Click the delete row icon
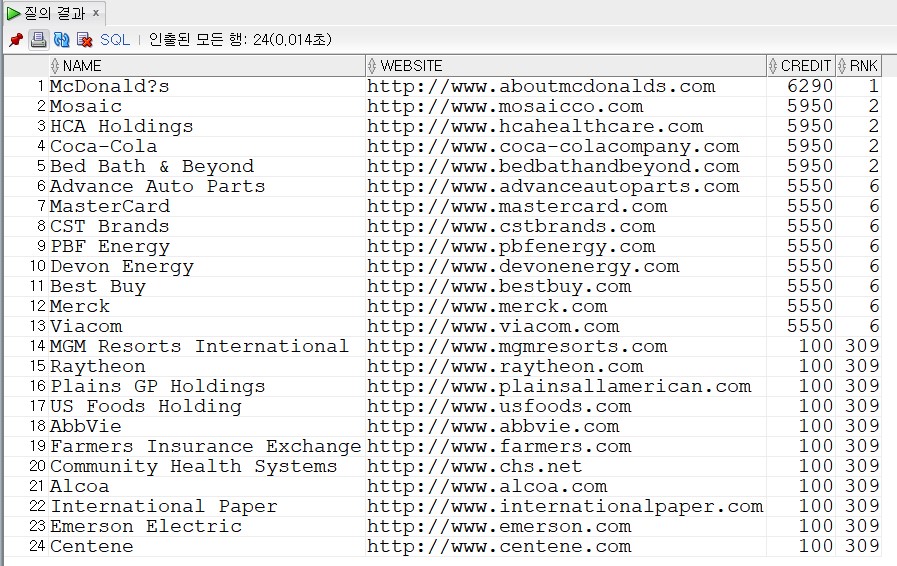This screenshot has width=897, height=566. point(84,39)
